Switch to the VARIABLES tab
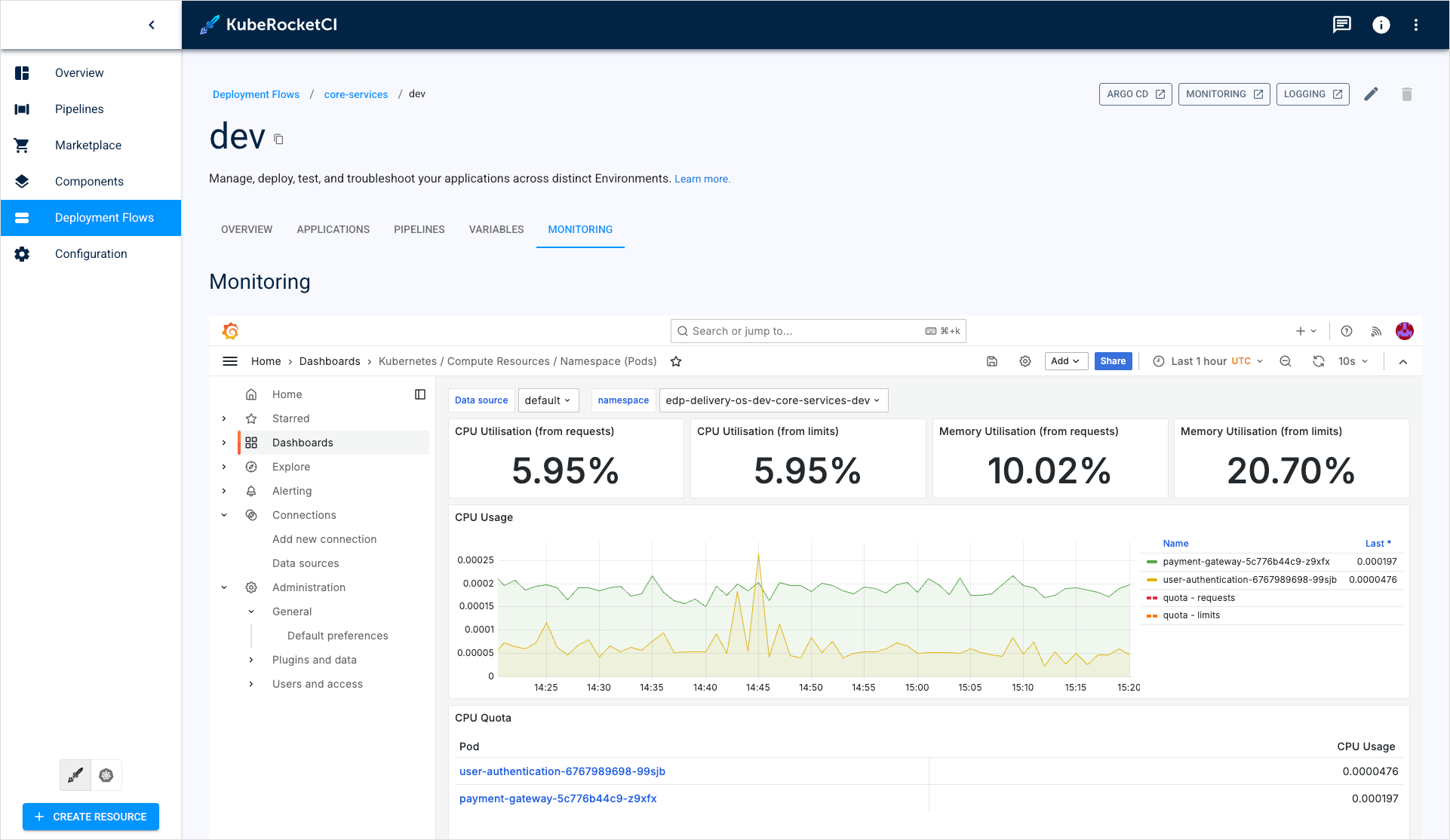1450x840 pixels. 496,229
